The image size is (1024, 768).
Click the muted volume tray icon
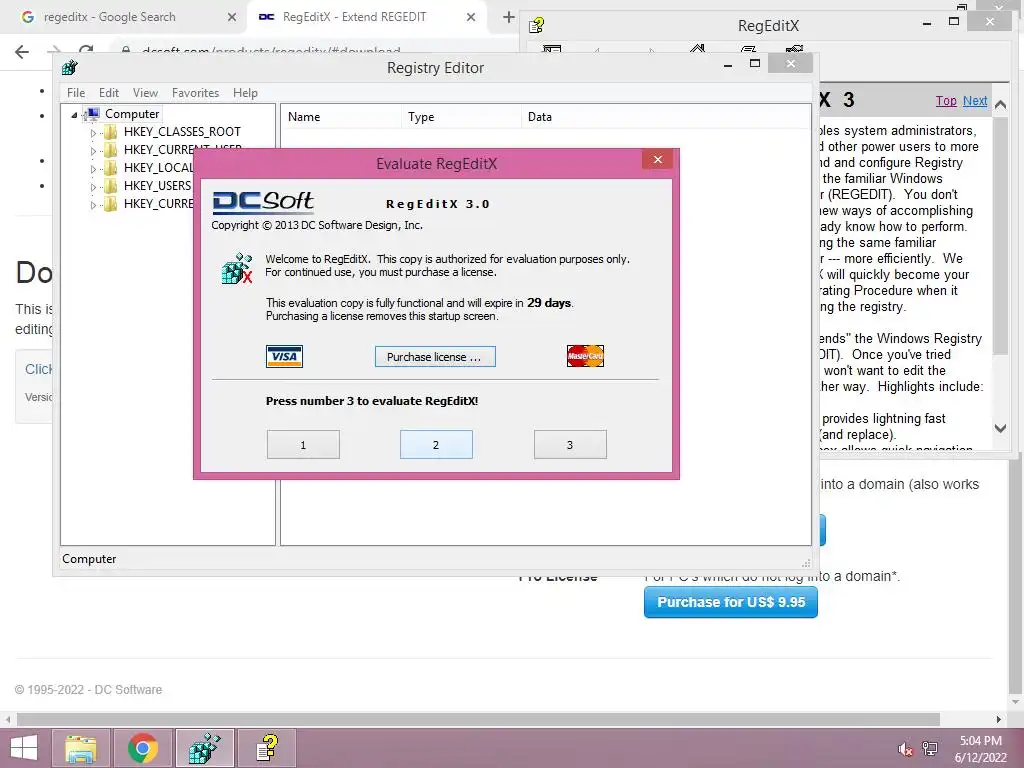(x=905, y=749)
